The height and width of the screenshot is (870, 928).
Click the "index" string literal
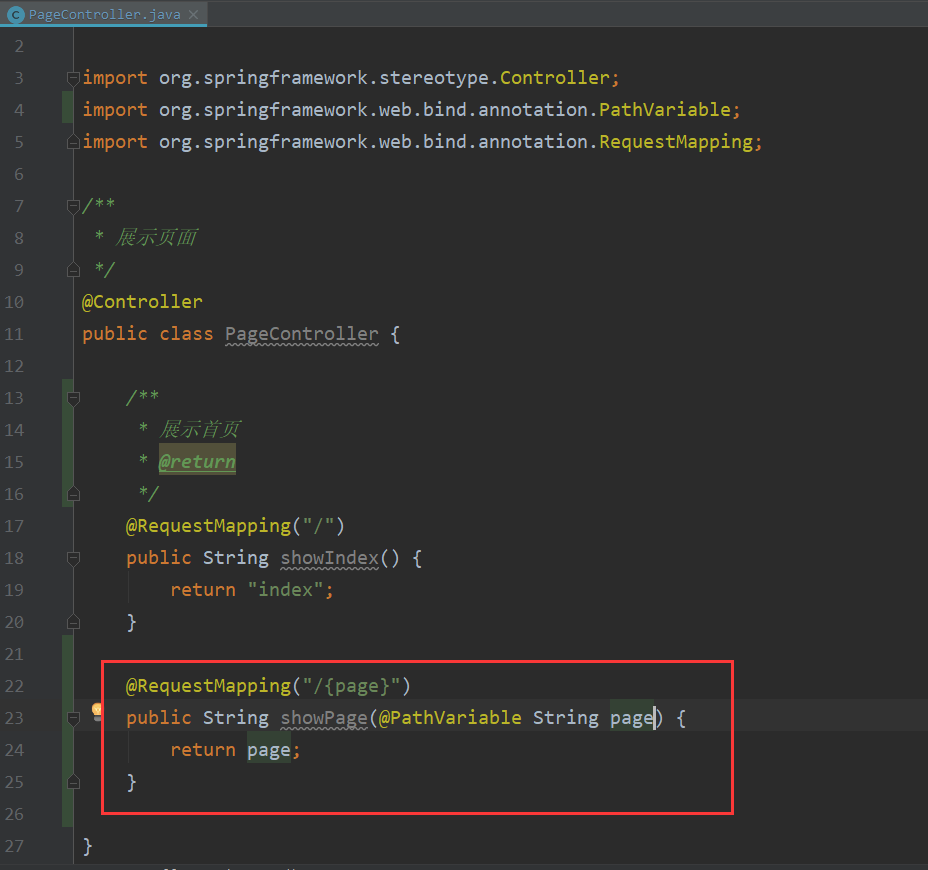coord(286,590)
